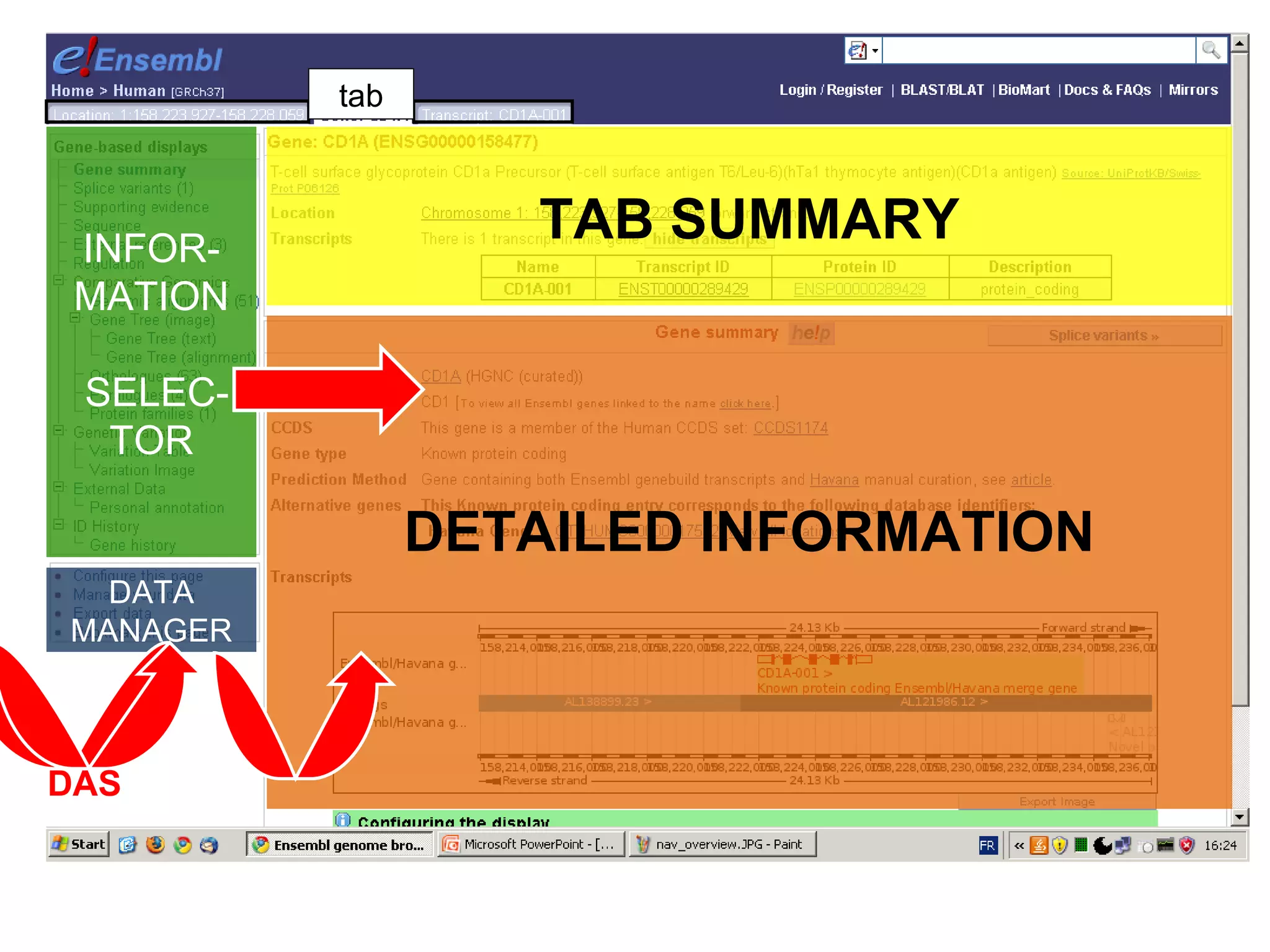Click the yellow security shield tray icon
This screenshot has height=952, width=1270.
tap(1060, 845)
